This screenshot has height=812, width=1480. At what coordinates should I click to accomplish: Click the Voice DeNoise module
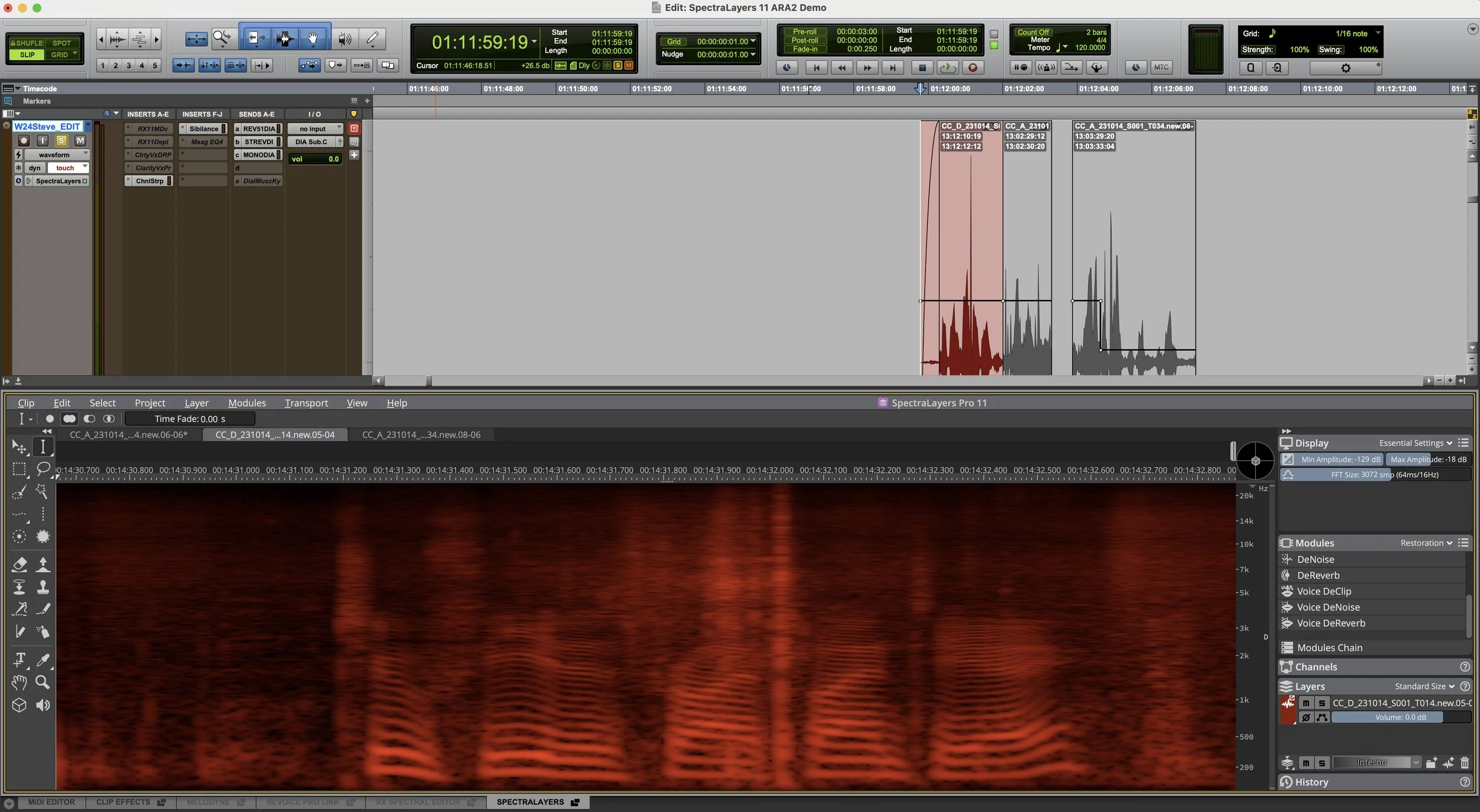[x=1328, y=607]
